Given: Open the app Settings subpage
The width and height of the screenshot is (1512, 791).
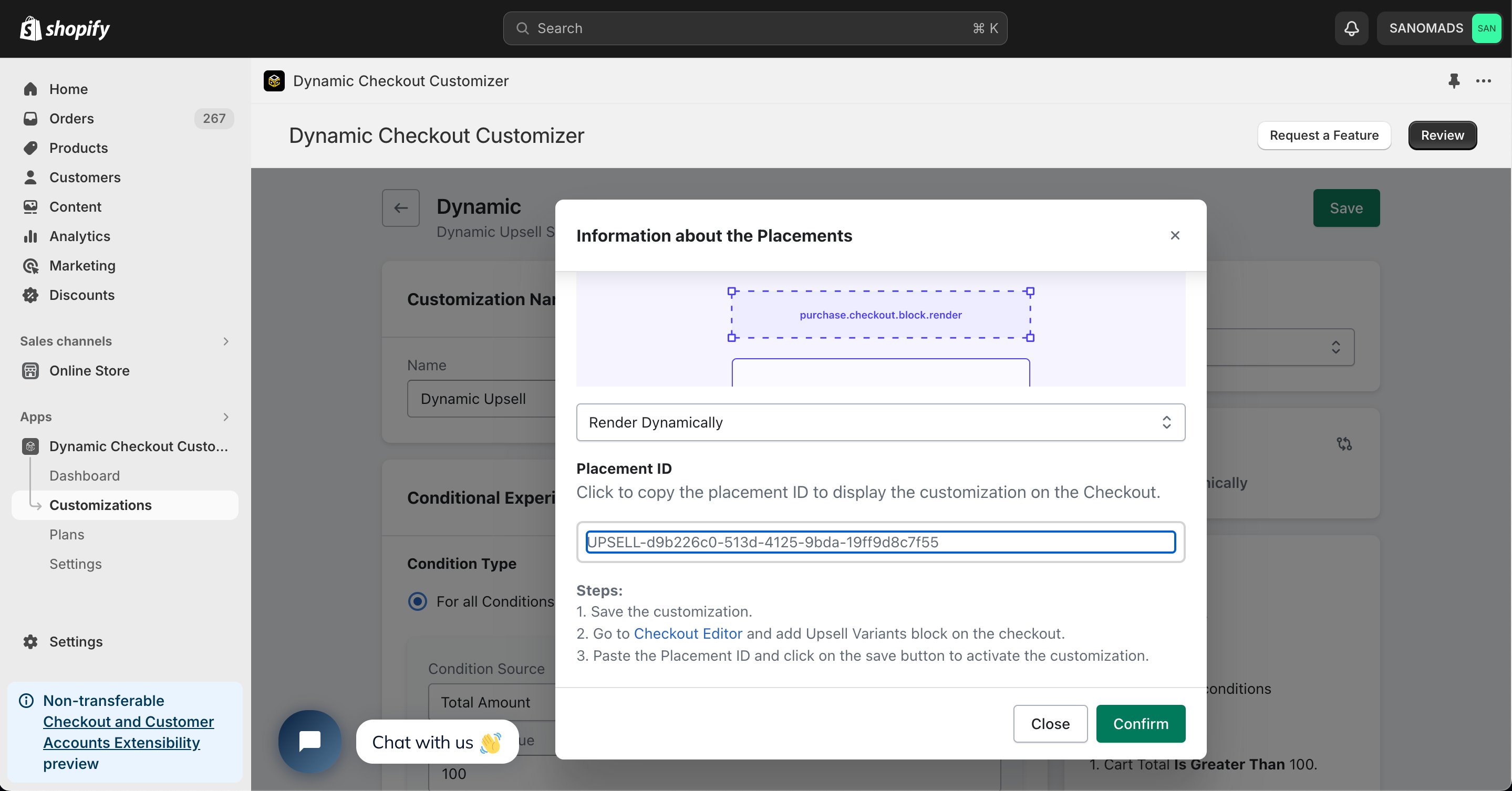Looking at the screenshot, I should click(x=75, y=564).
